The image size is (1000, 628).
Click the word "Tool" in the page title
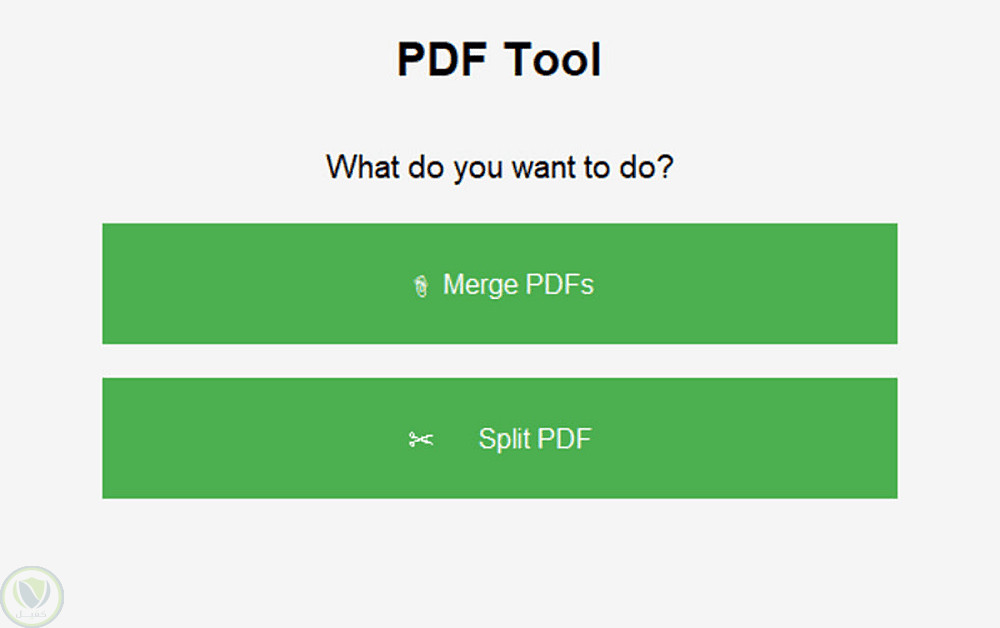[x=553, y=59]
